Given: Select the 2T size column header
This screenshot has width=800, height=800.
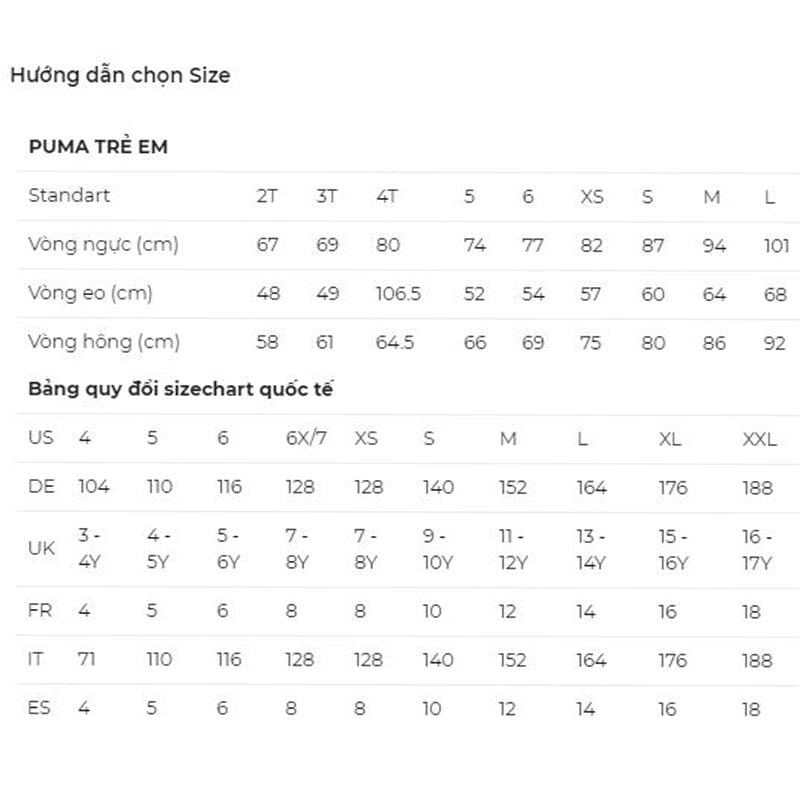Looking at the screenshot, I should click(267, 196).
